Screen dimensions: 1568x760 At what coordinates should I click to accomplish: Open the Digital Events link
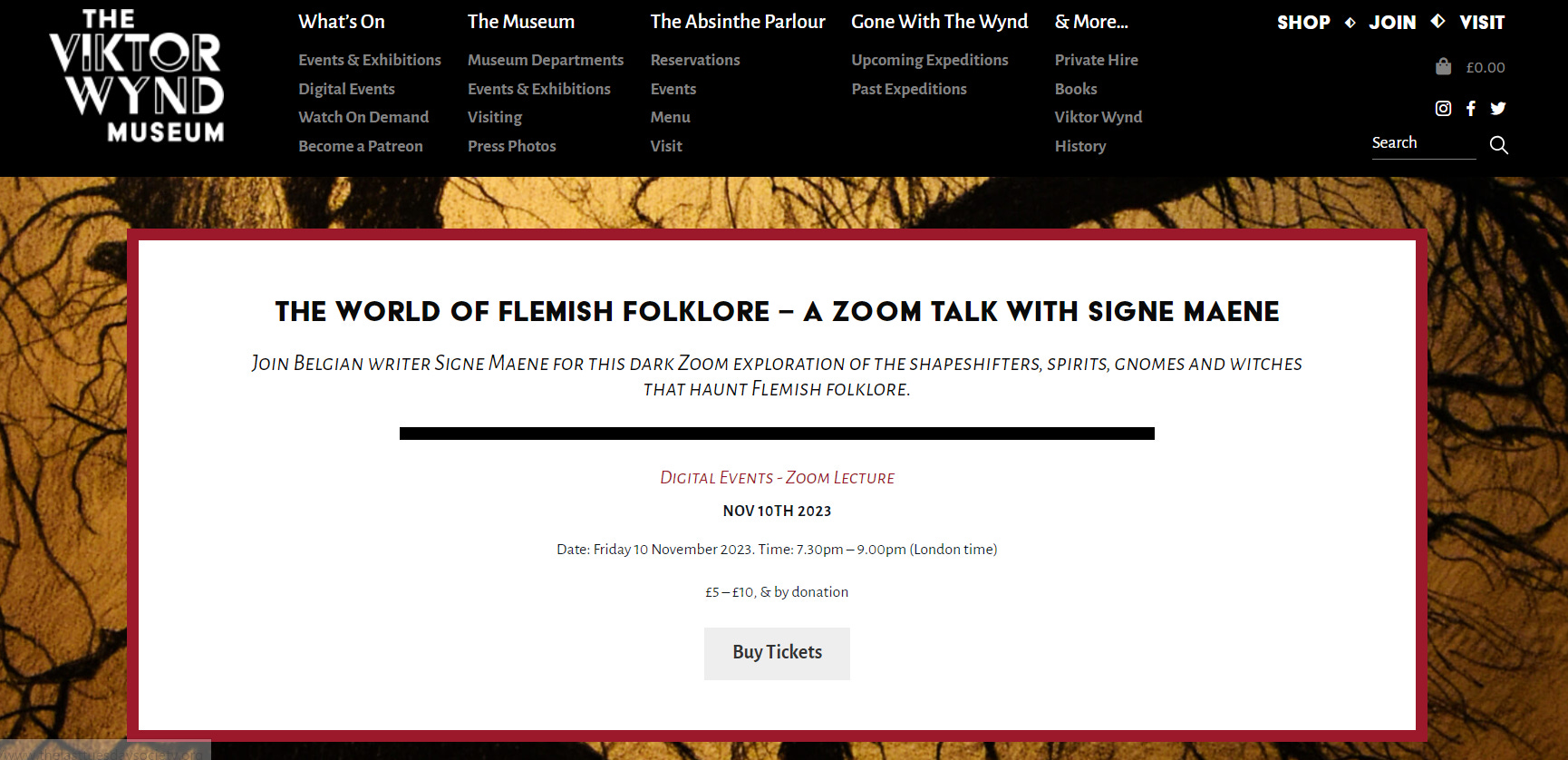[x=346, y=88]
